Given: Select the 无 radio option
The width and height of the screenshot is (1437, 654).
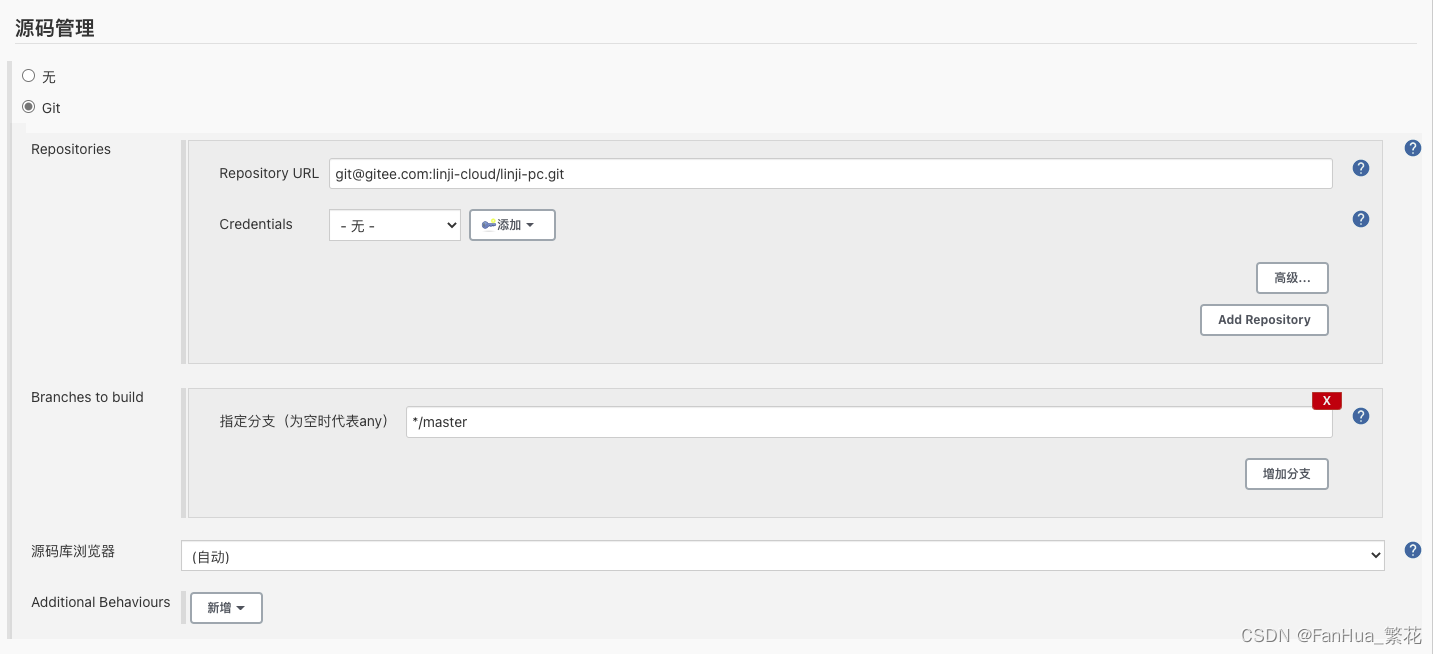Looking at the screenshot, I should point(29,75).
